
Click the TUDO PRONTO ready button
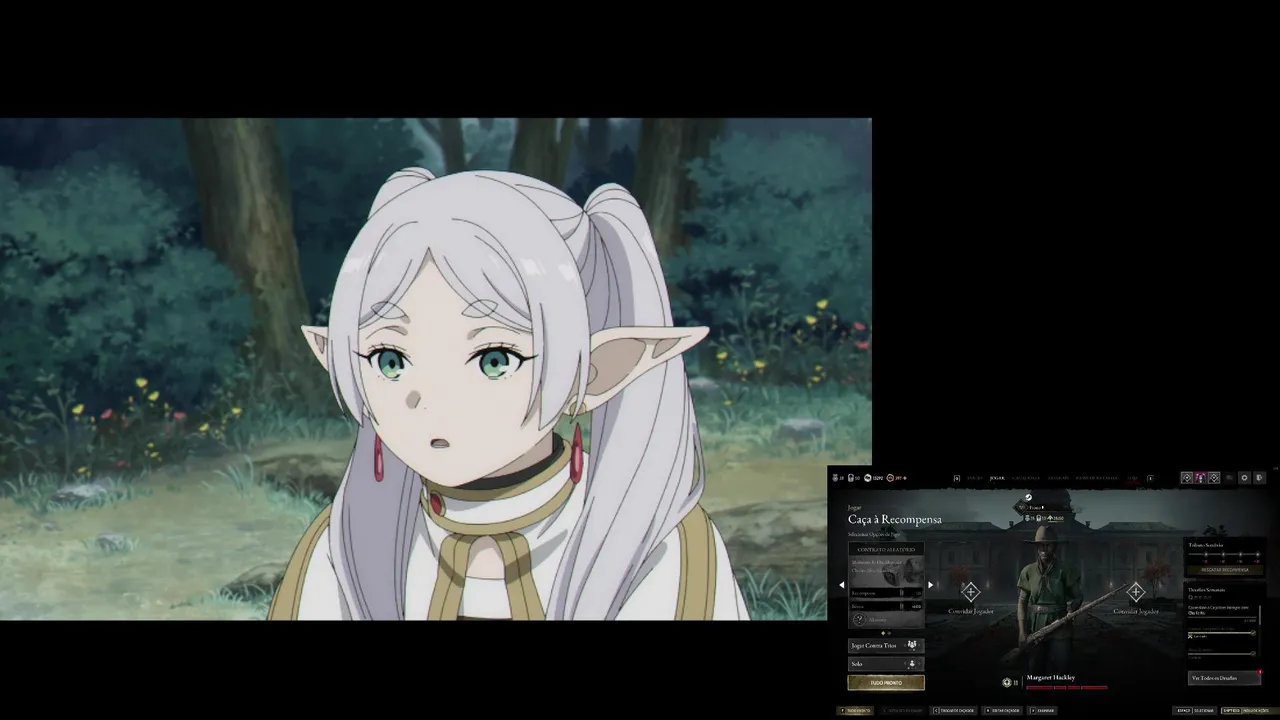point(886,683)
